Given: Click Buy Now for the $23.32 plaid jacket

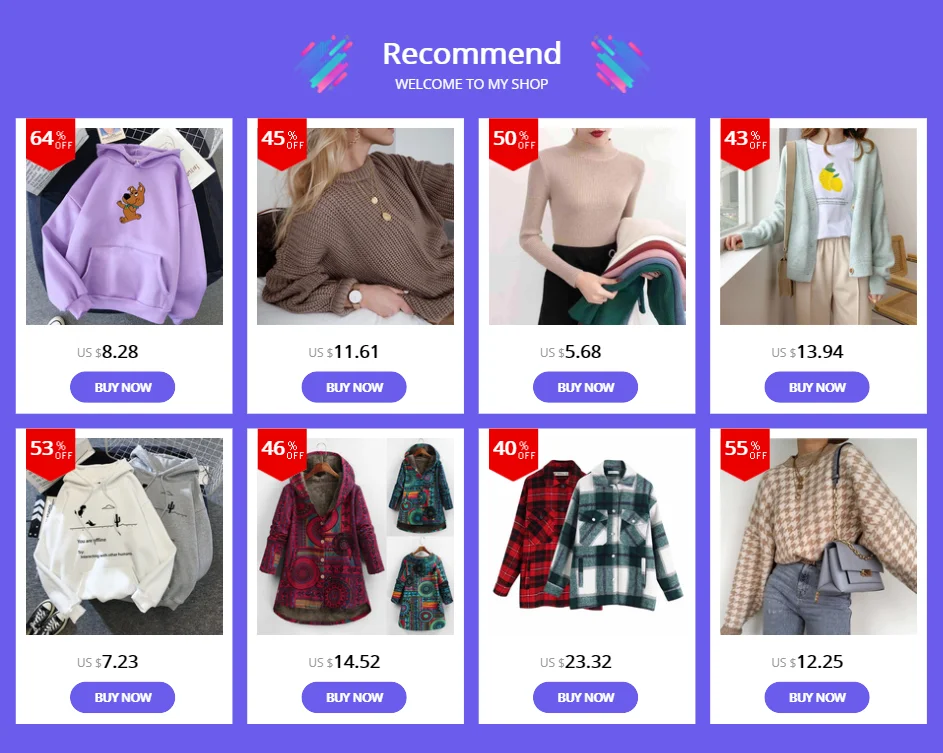Looking at the screenshot, I should coord(585,698).
